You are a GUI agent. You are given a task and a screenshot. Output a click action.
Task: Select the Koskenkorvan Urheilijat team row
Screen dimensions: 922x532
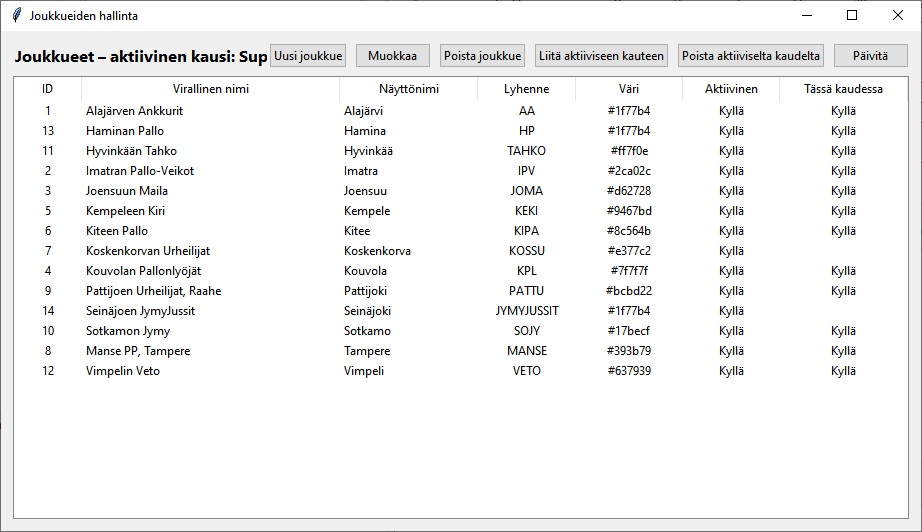point(148,251)
